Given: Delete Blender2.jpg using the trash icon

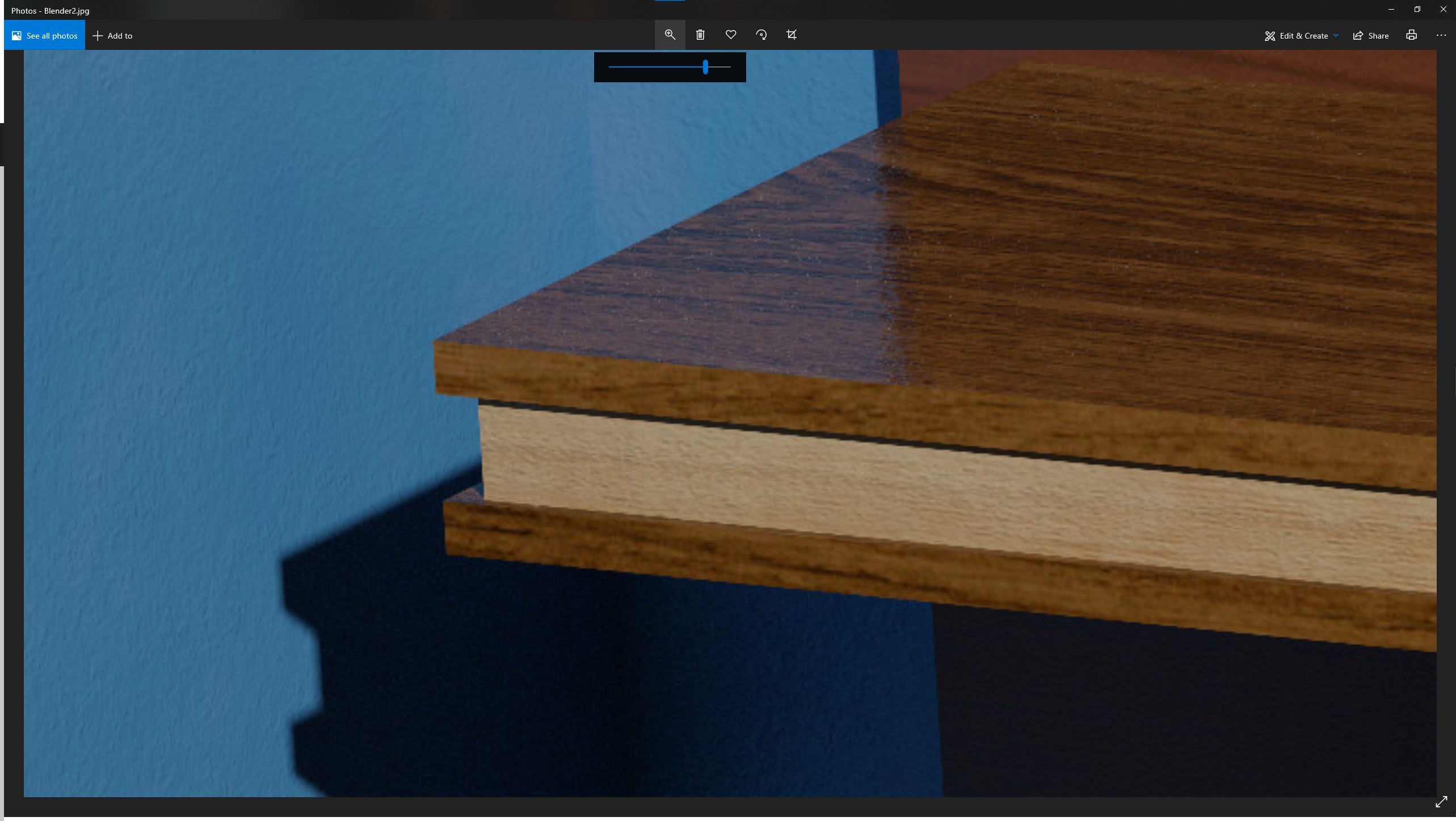Looking at the screenshot, I should [700, 35].
